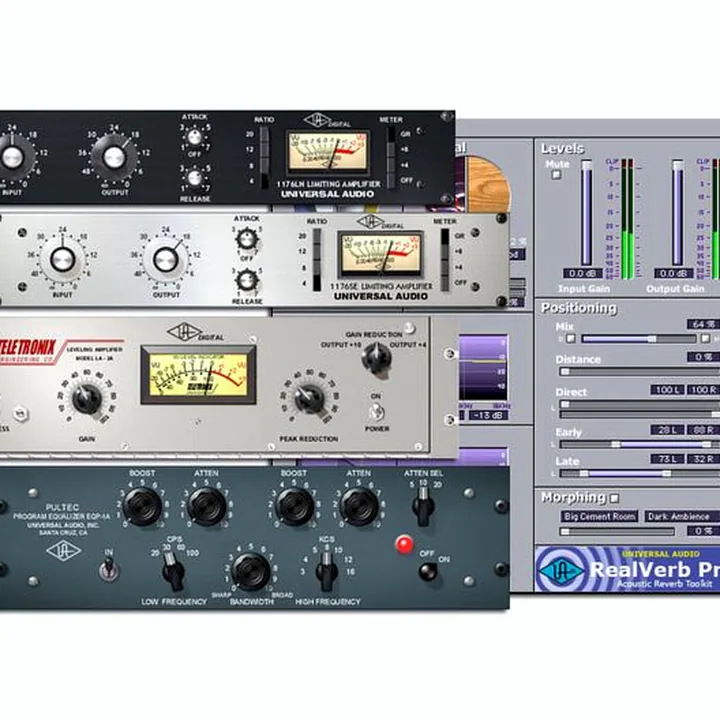The height and width of the screenshot is (720, 720).
Task: Open the Big Cement Room preset dropdown
Action: coord(600,517)
